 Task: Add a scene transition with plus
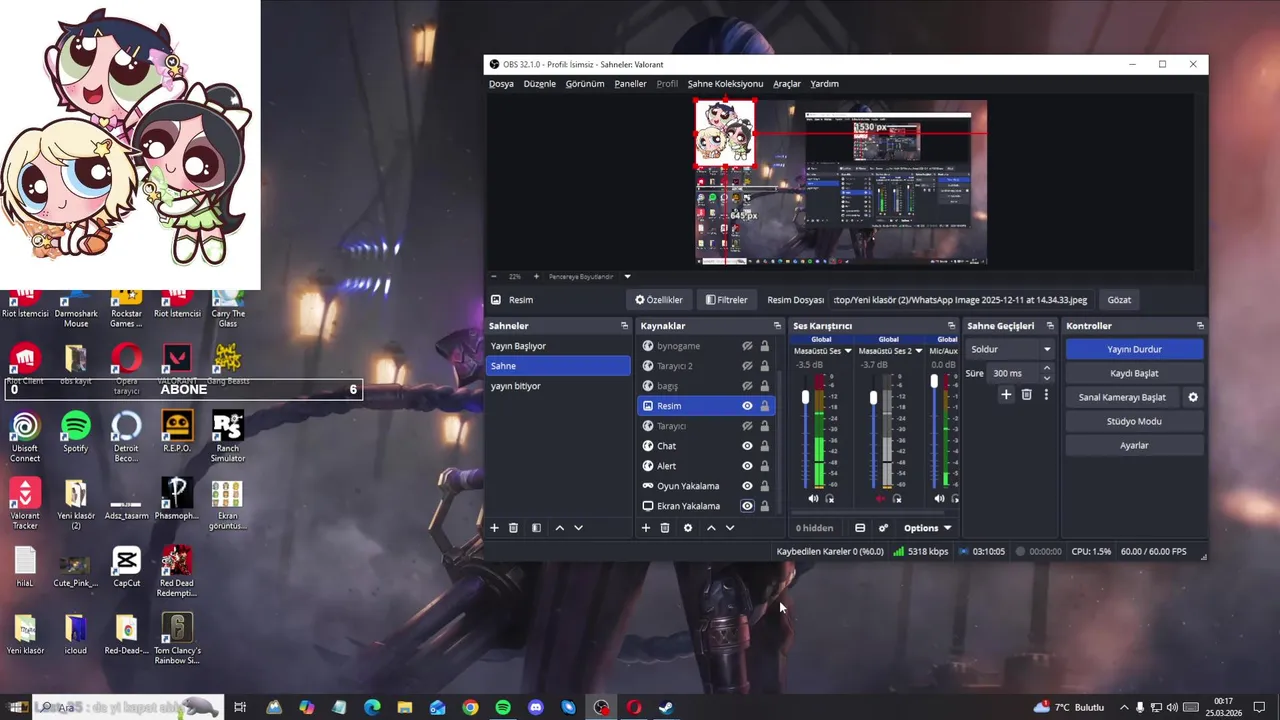(1007, 395)
